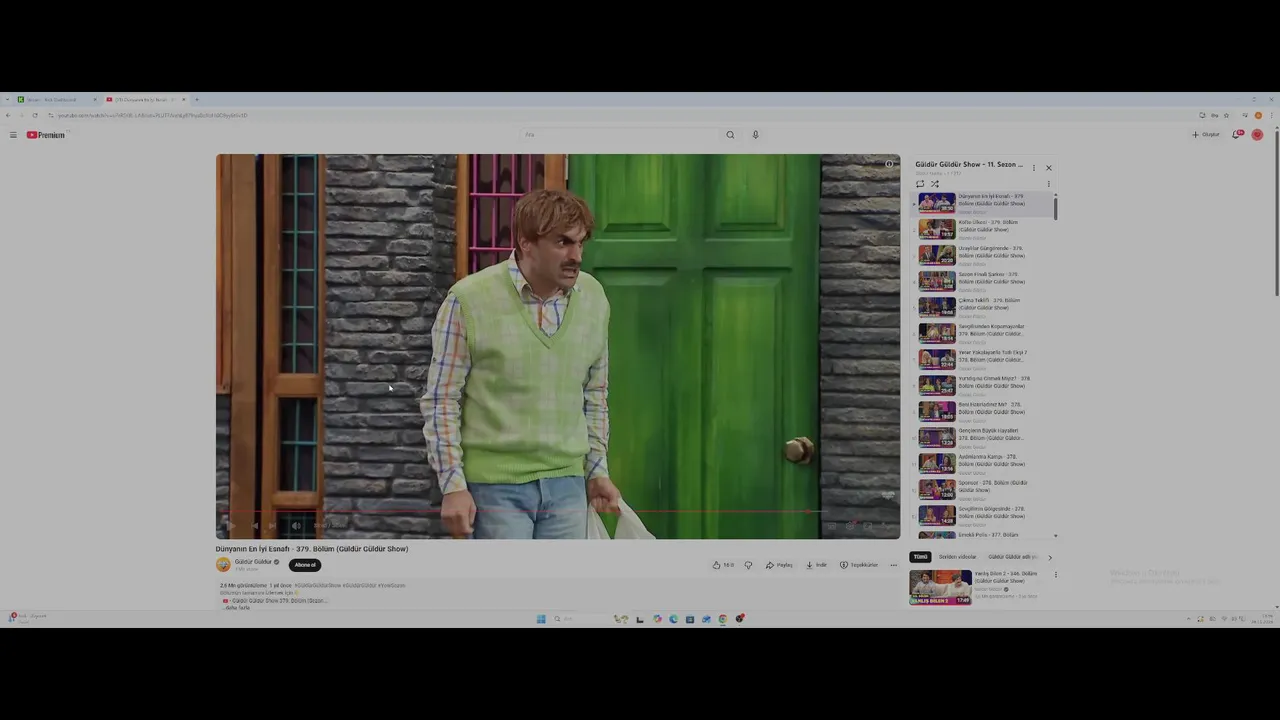Open Windows Start button on taskbar

pyautogui.click(x=541, y=619)
